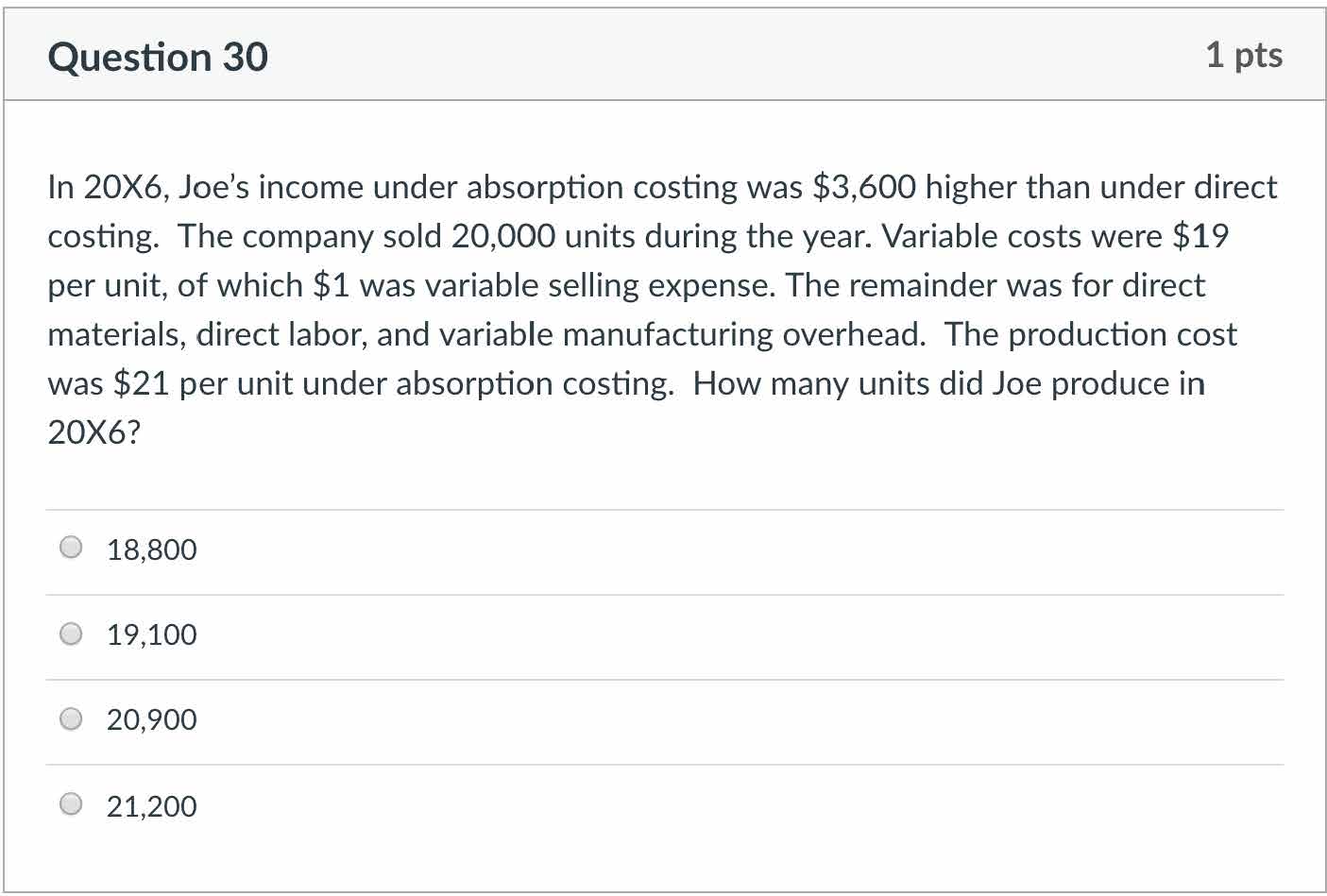The height and width of the screenshot is (896, 1327).
Task: Click the "20,900" answer label text
Action: (151, 720)
